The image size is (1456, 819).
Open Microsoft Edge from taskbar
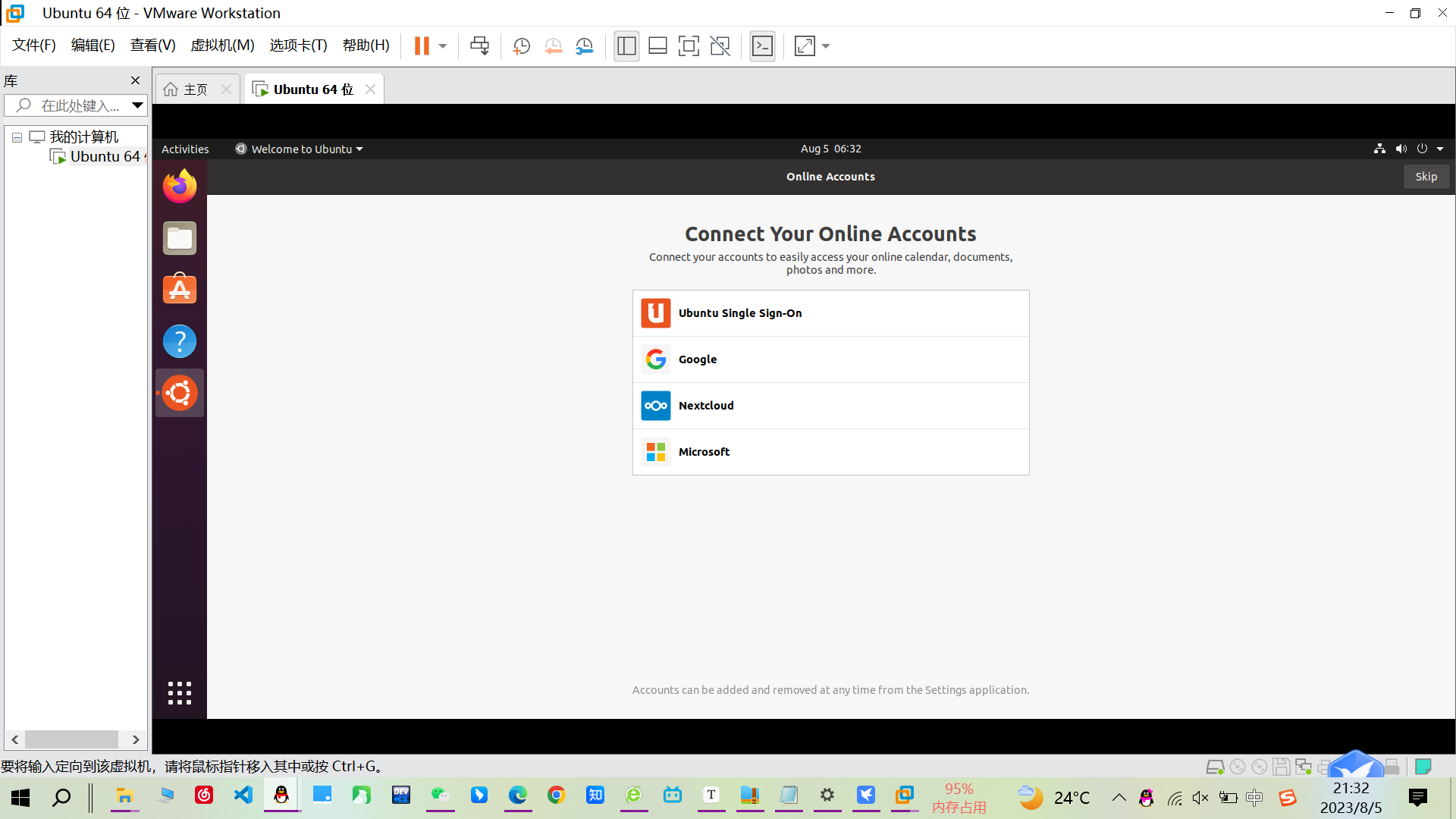518,795
